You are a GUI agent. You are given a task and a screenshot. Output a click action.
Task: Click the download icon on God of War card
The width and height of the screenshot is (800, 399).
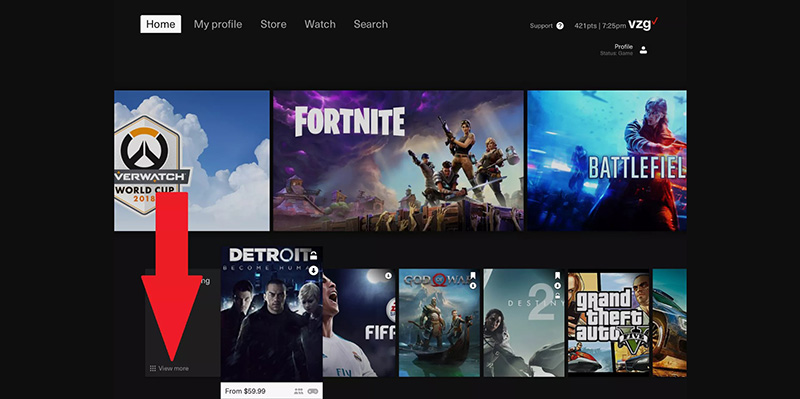click(x=473, y=286)
